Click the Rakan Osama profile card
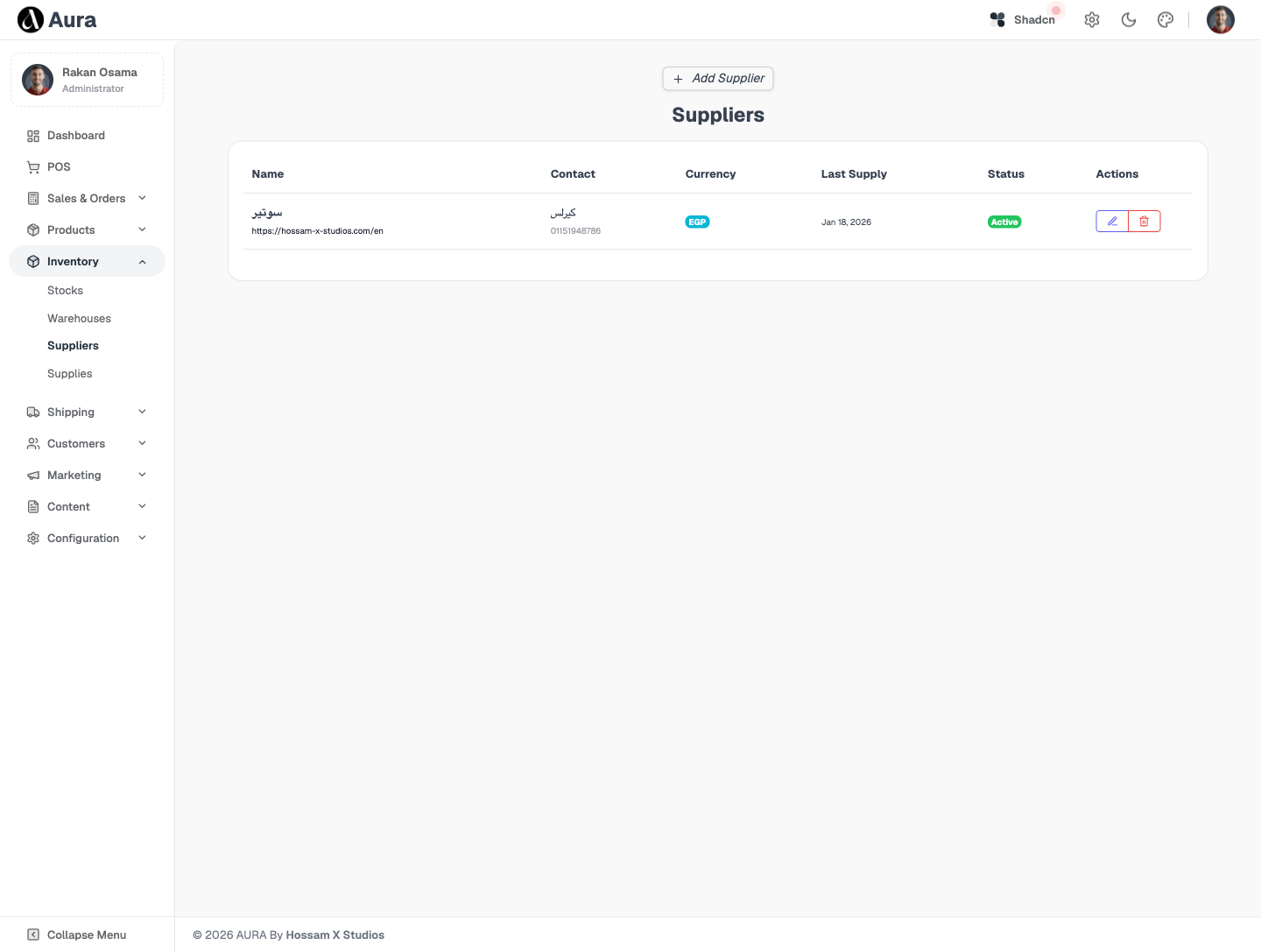The width and height of the screenshot is (1261, 952). (x=87, y=80)
